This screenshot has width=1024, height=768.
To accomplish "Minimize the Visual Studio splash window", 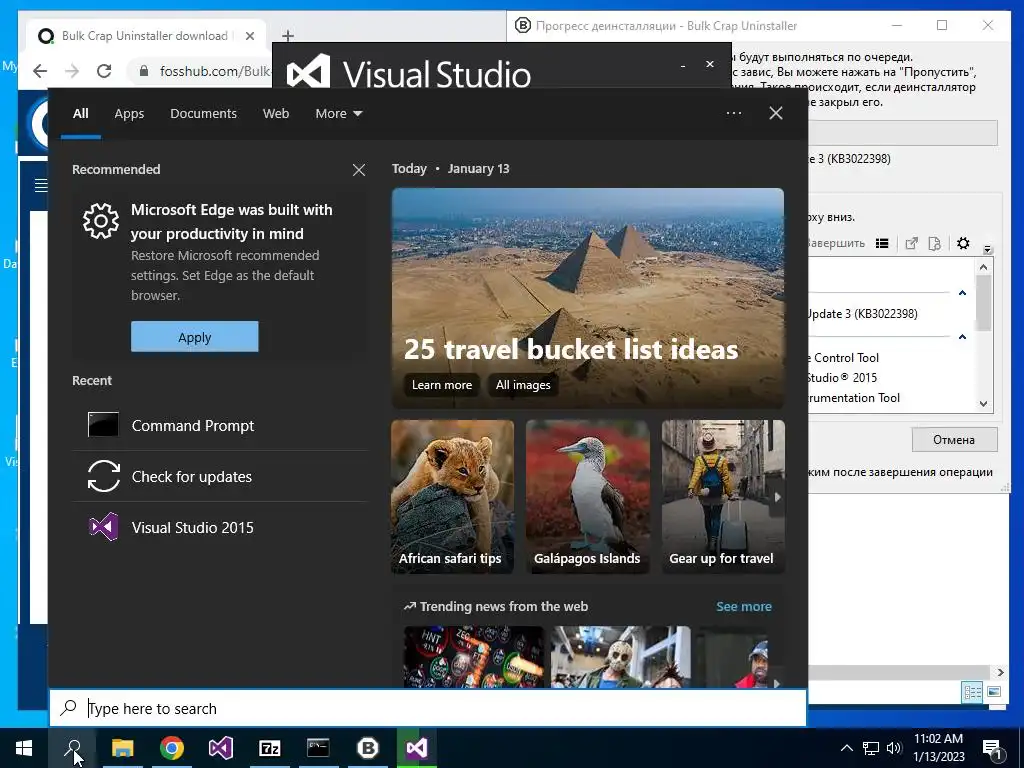I will click(x=683, y=65).
